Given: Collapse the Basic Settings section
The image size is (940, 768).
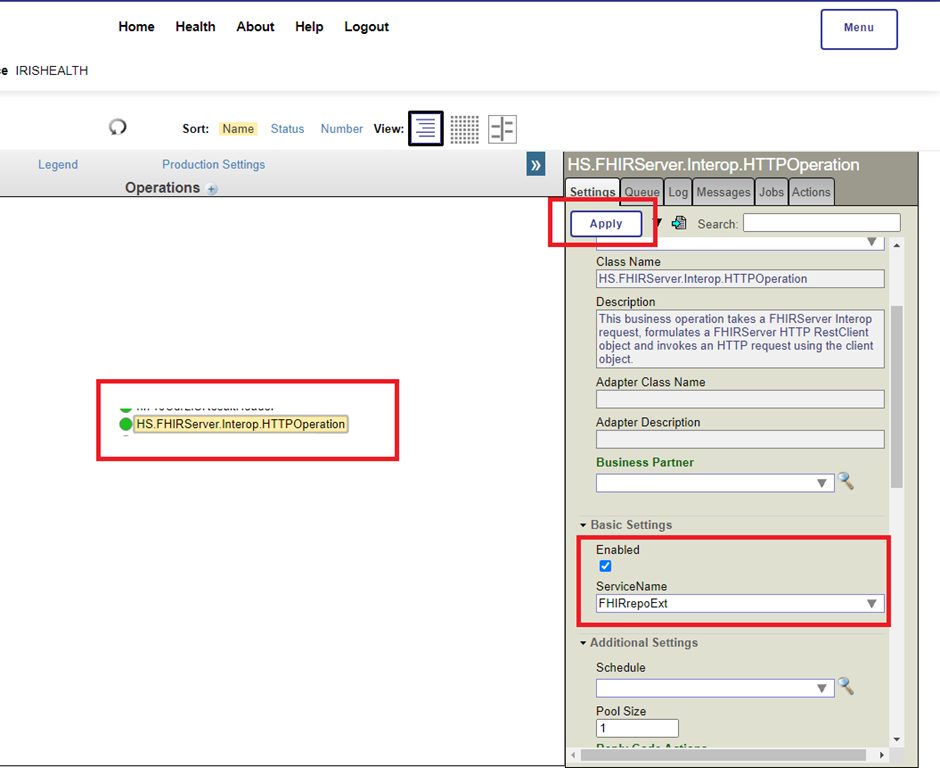Looking at the screenshot, I should click(x=584, y=525).
